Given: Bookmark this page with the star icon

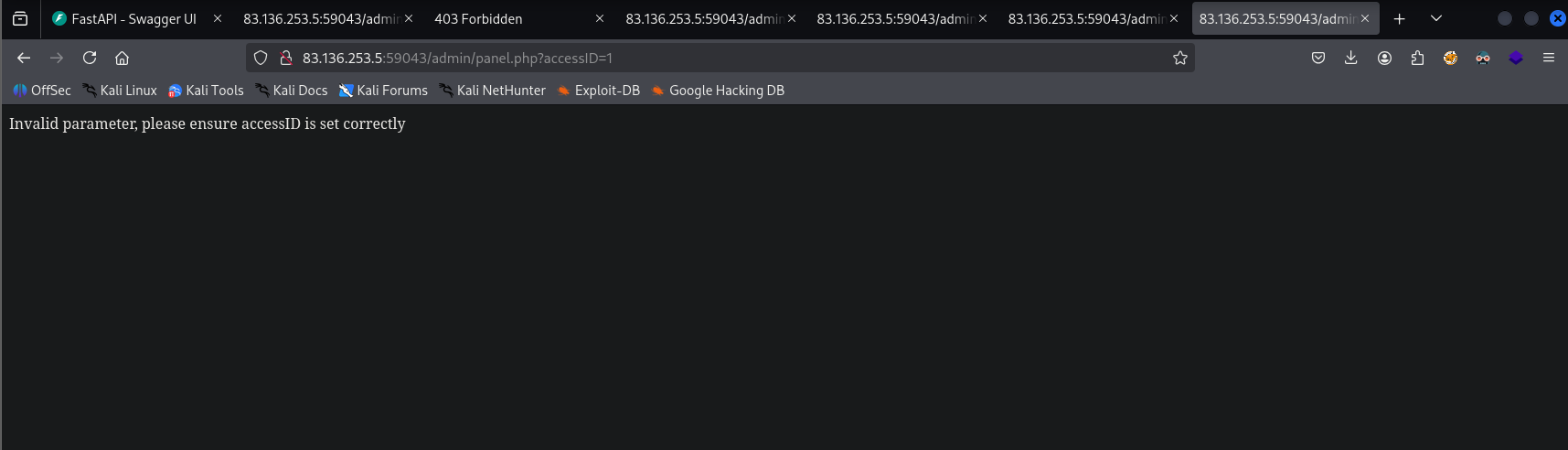Looking at the screenshot, I should click(1179, 58).
